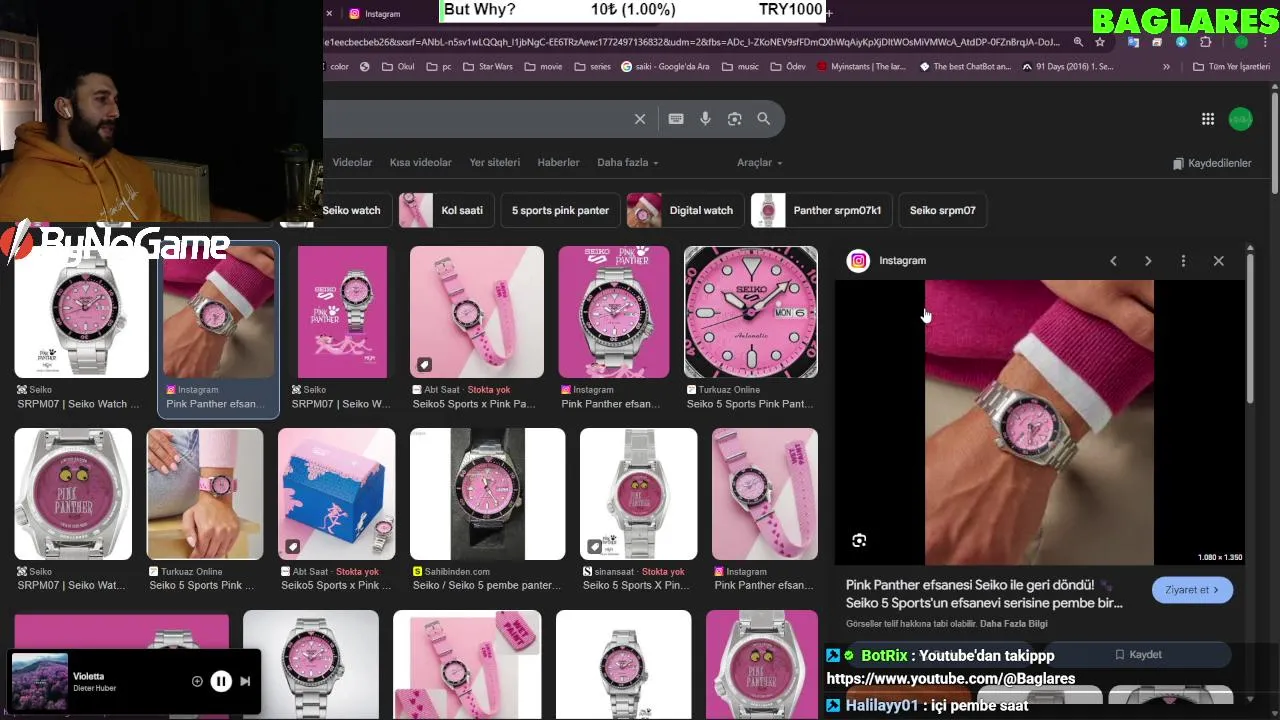Bookmark this page with the star icon
The image size is (1280, 720).
coord(1100,42)
